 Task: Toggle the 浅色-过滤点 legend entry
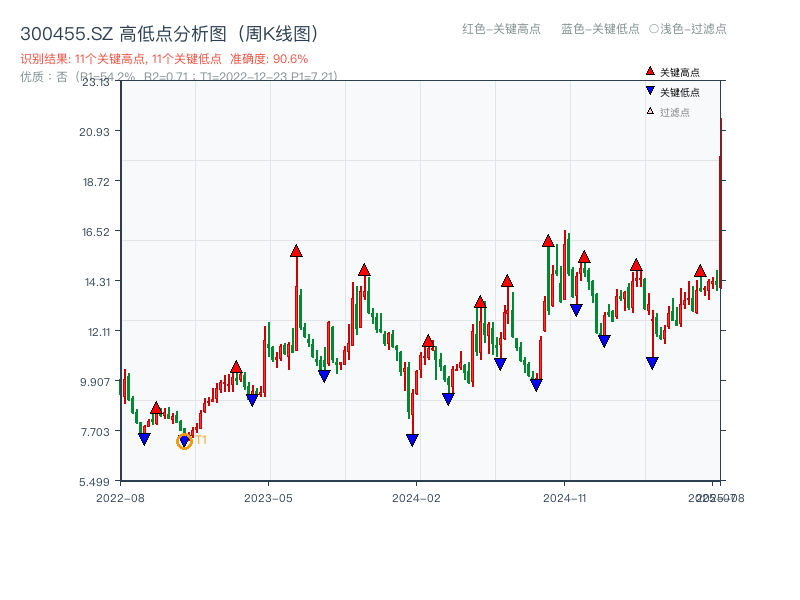688,29
